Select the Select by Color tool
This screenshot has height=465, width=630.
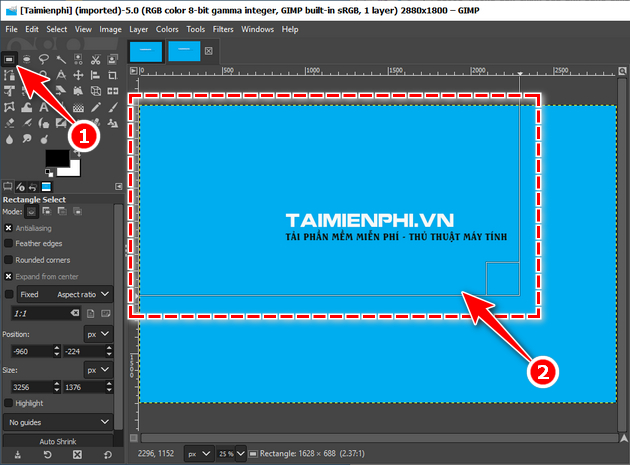tap(78, 59)
